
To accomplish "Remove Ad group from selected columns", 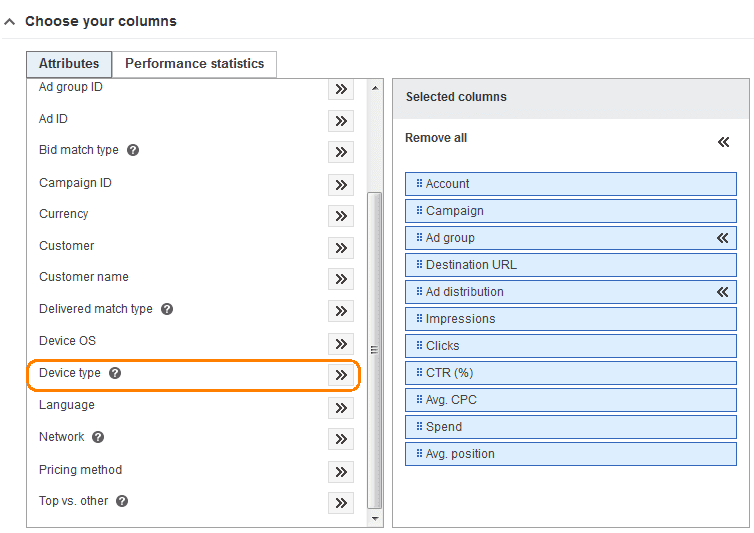I will (x=722, y=238).
